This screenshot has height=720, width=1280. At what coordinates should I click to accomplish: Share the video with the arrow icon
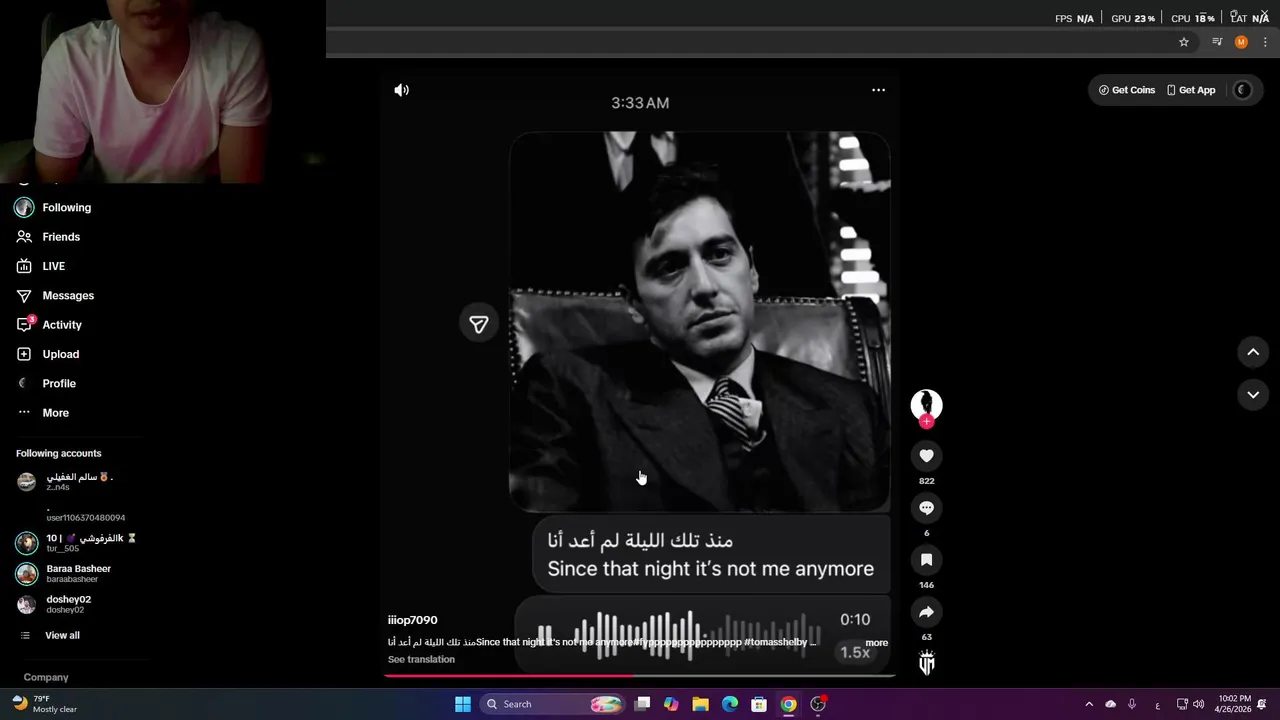tap(926, 612)
